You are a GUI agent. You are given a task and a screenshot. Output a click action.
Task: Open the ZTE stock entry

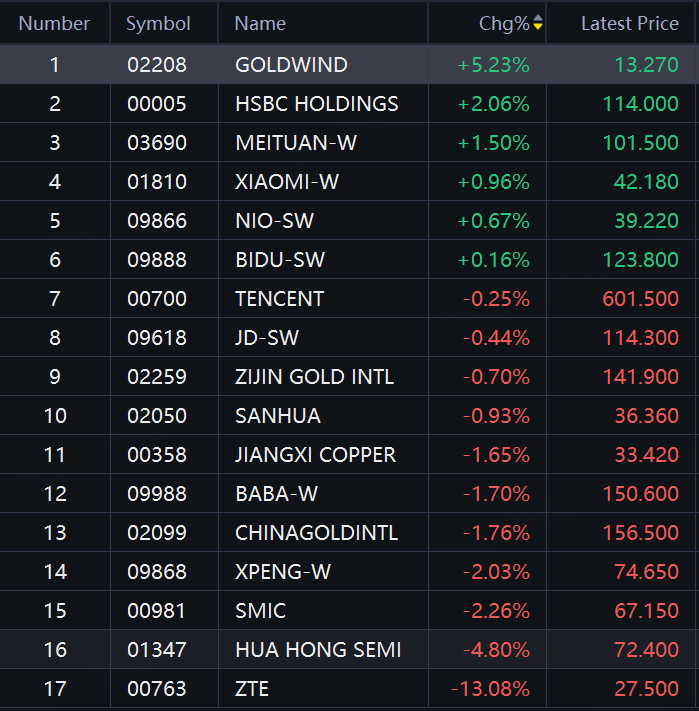tap(252, 689)
